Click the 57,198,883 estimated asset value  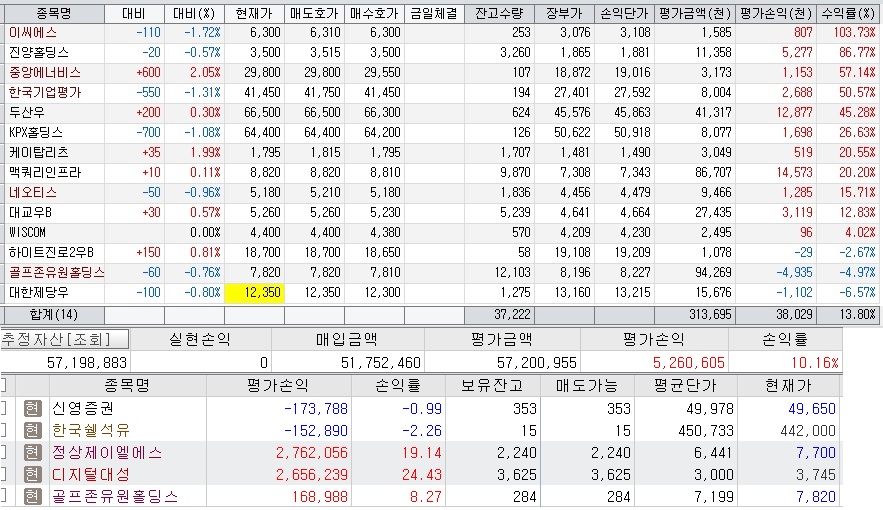(x=87, y=363)
